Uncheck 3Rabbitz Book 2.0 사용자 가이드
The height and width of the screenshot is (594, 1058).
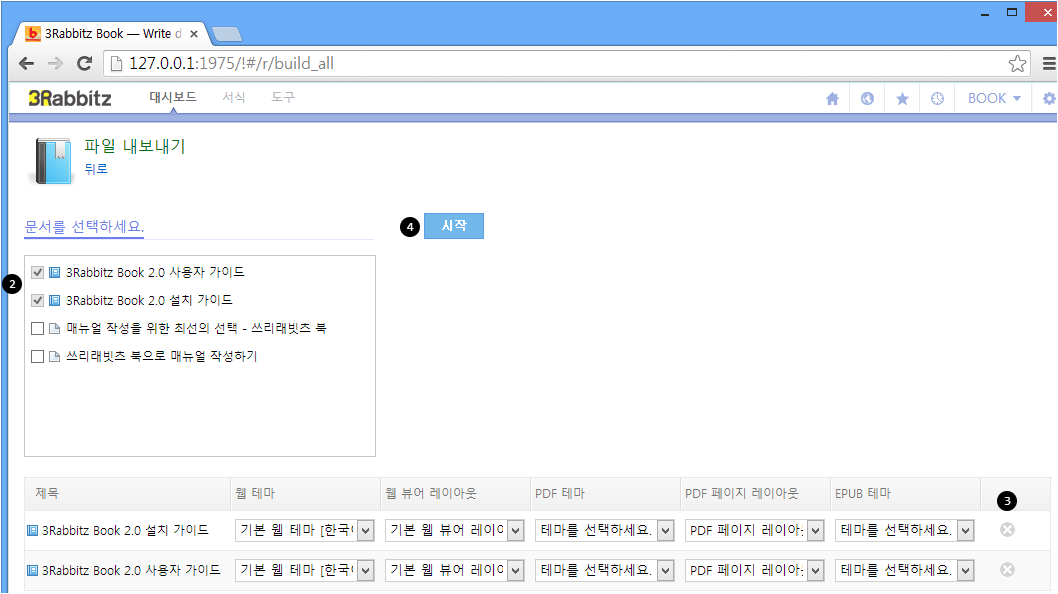(38, 273)
